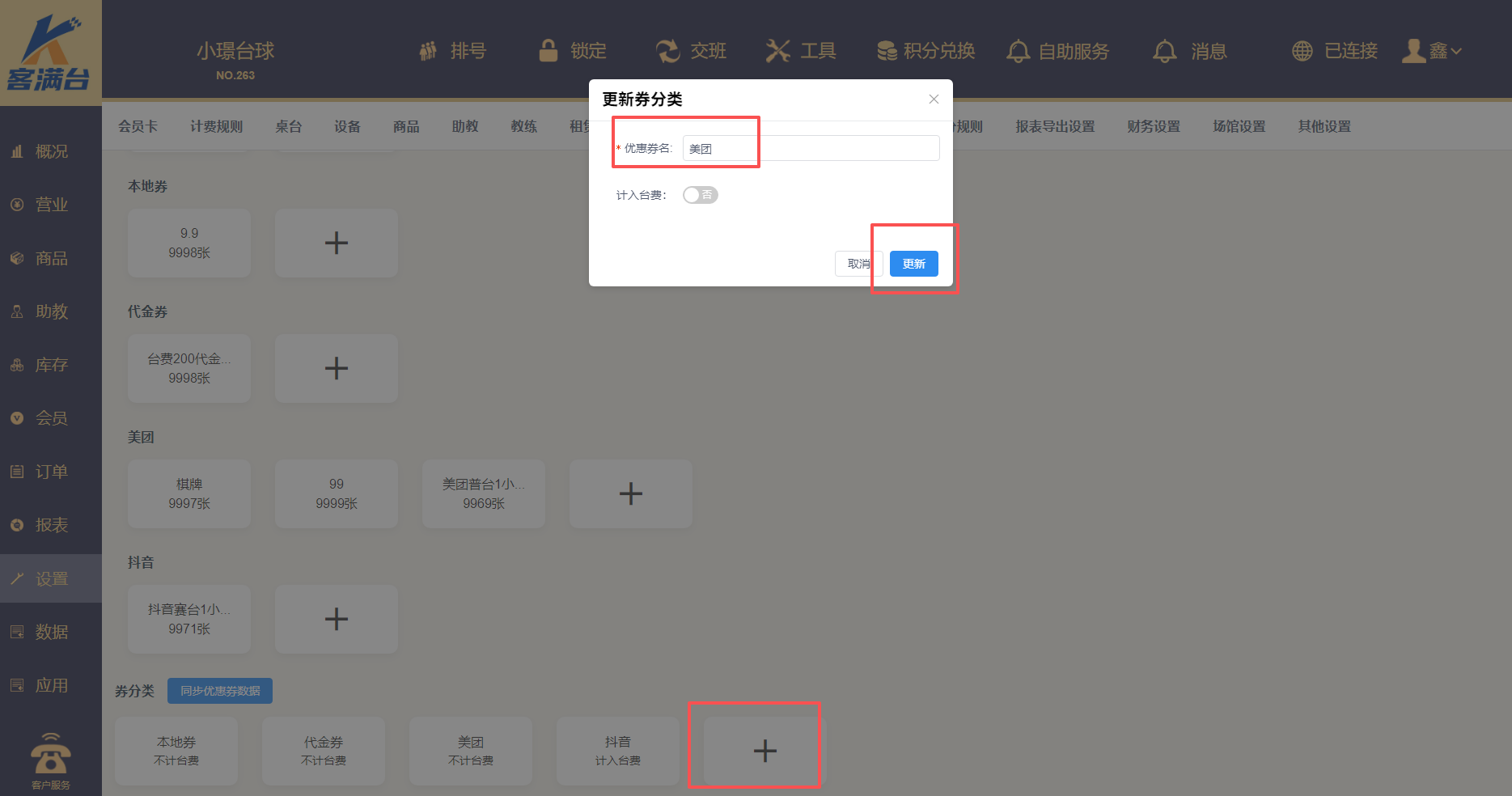1512x796 pixels.
Task: Click the connected (已连接) globe icon
Action: [x=1302, y=51]
